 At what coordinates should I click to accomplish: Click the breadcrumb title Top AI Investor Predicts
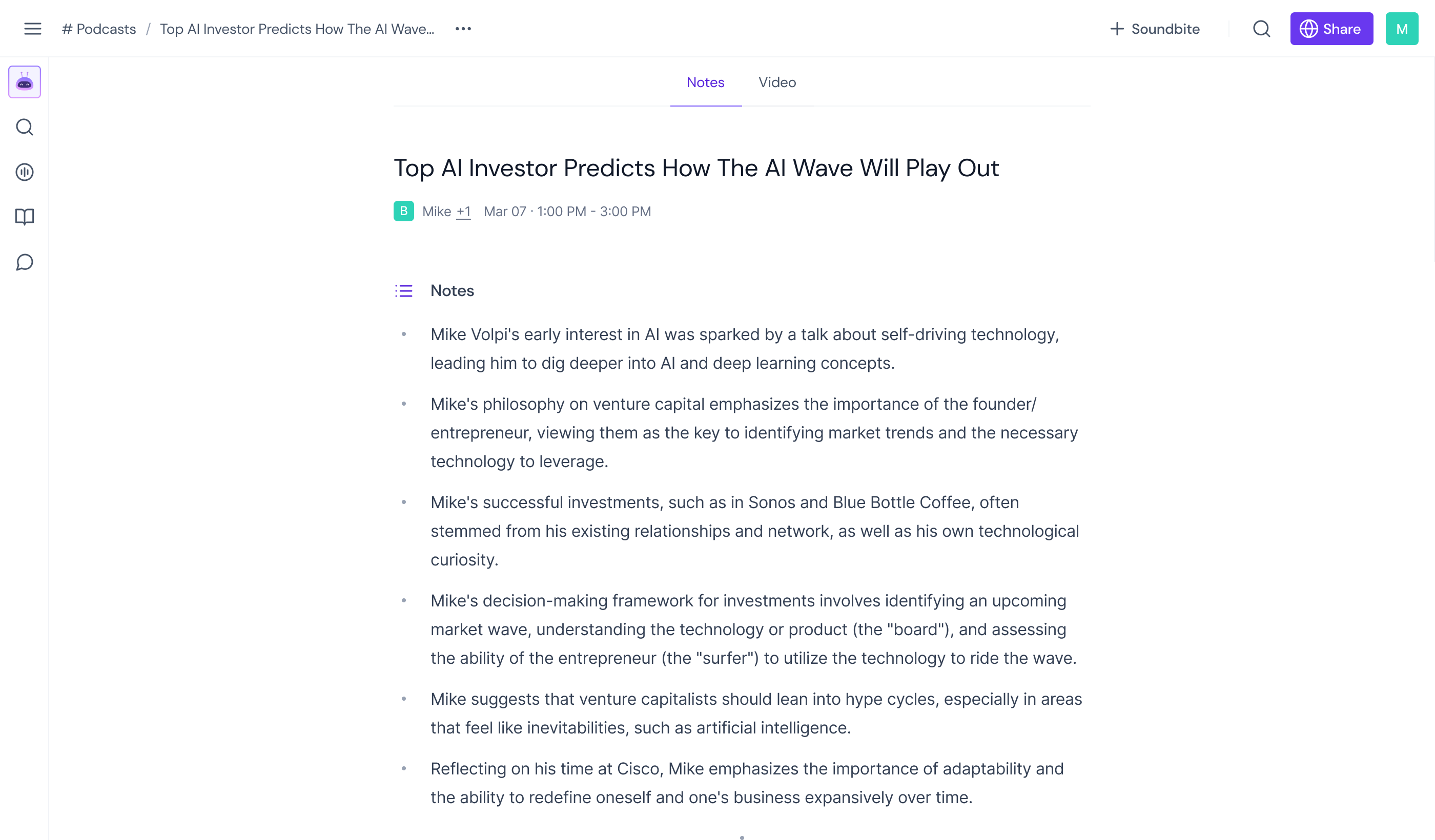pos(297,29)
